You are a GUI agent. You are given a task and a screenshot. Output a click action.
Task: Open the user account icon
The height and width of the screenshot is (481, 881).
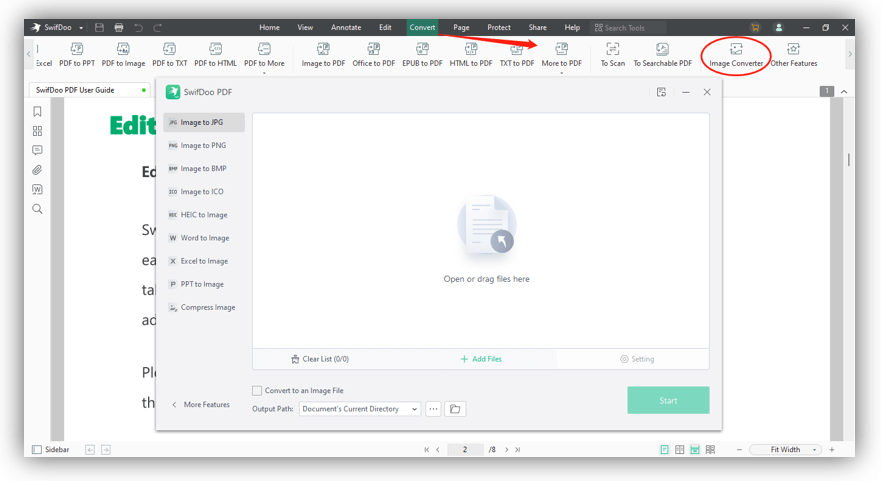pos(779,27)
